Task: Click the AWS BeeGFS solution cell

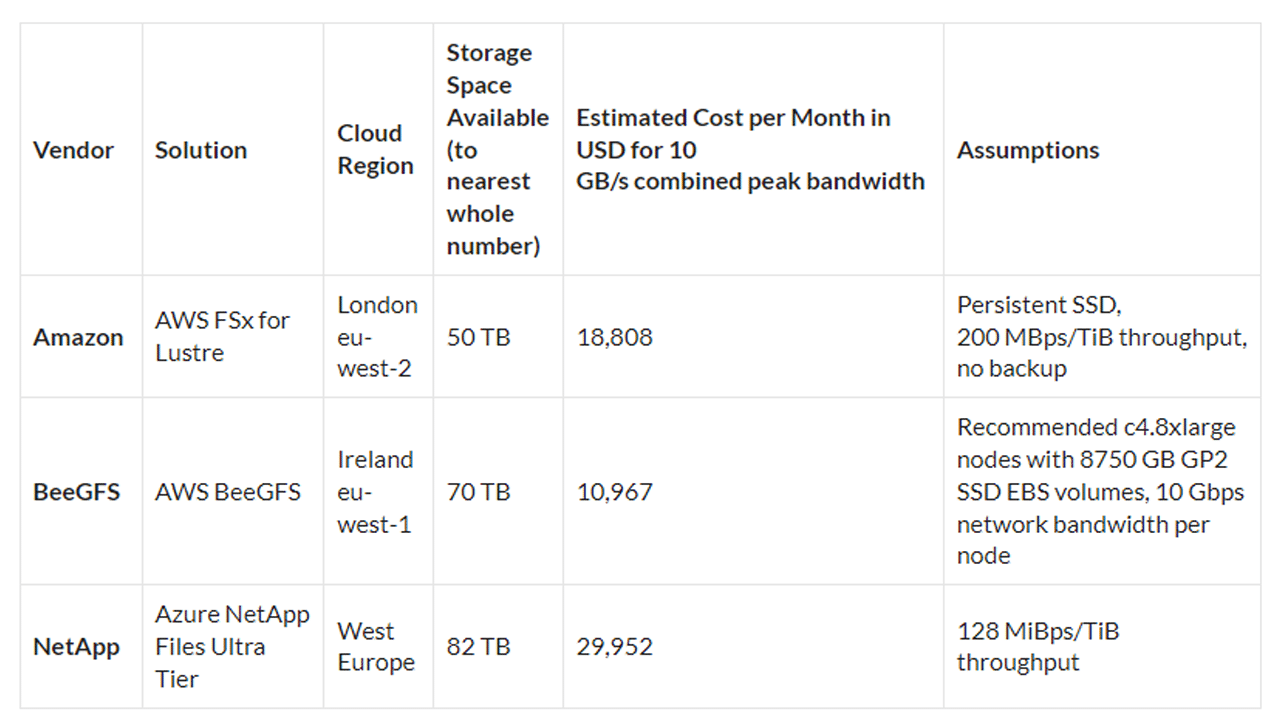Action: tap(228, 492)
